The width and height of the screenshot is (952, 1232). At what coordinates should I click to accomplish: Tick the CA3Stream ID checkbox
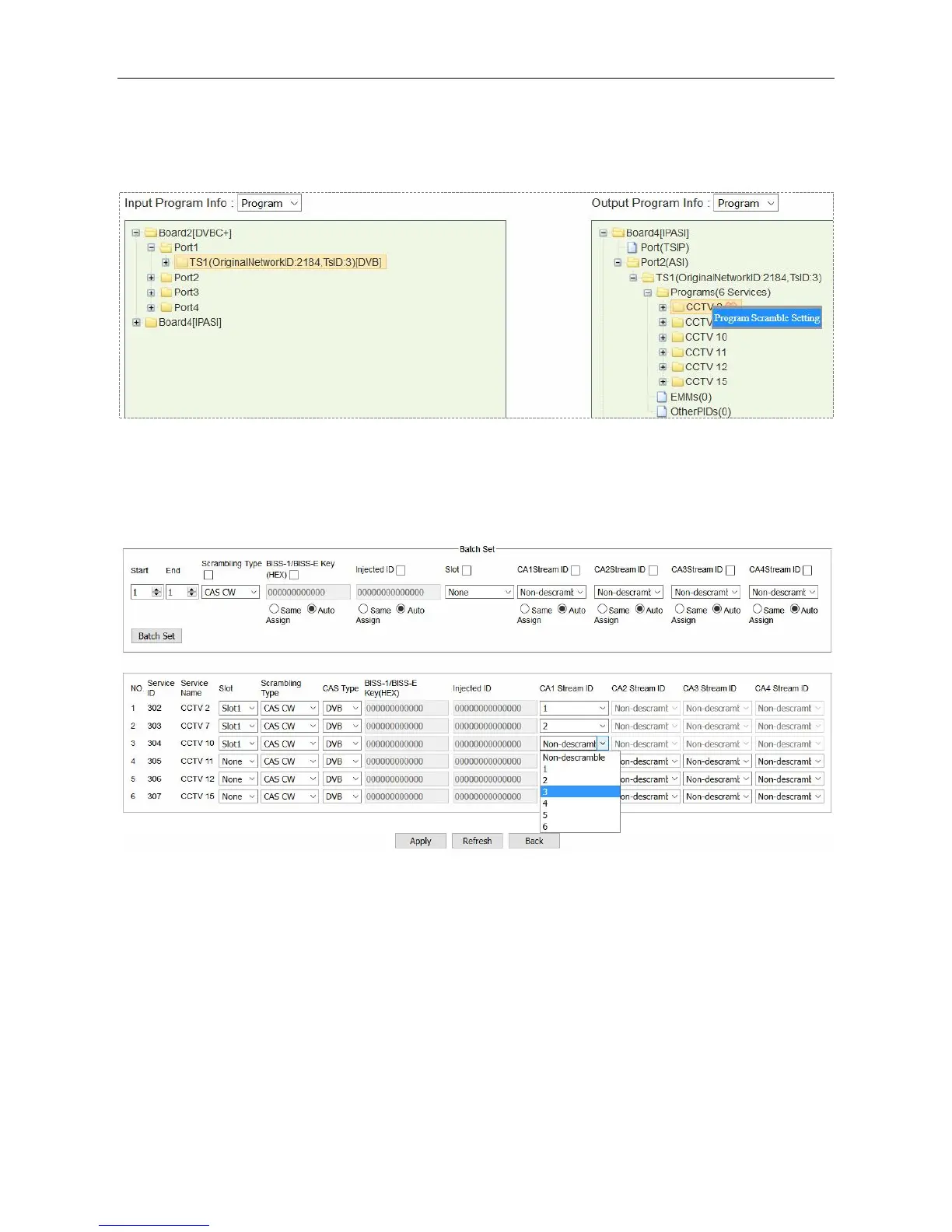[x=730, y=570]
